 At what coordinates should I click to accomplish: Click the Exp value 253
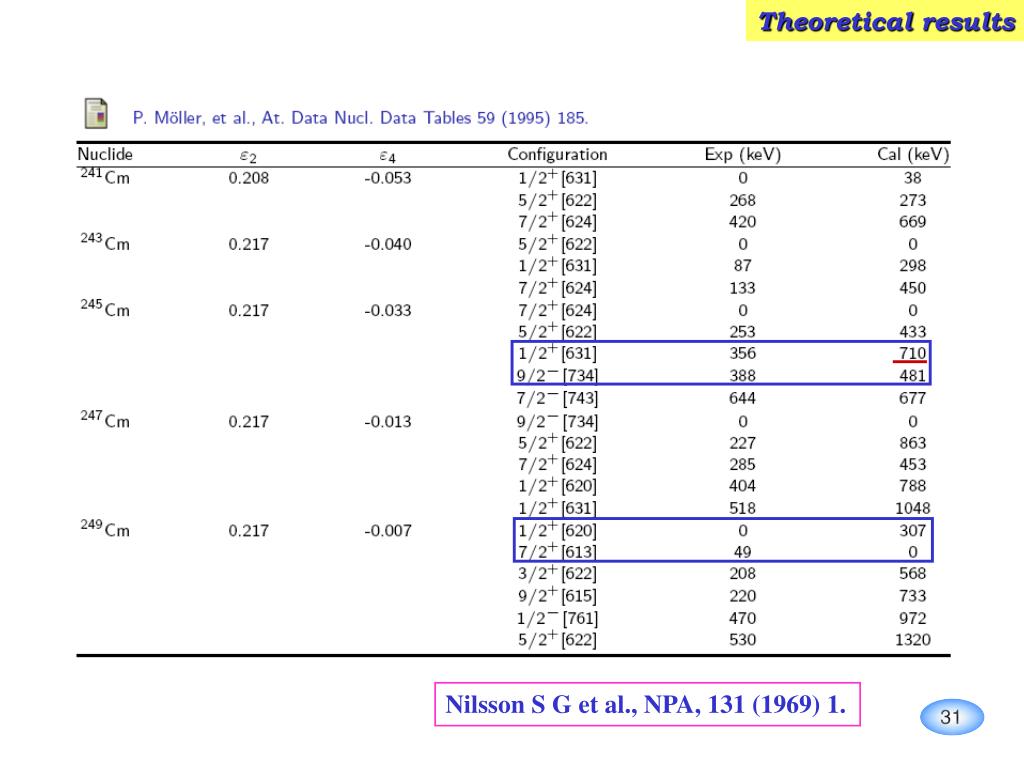click(x=743, y=332)
